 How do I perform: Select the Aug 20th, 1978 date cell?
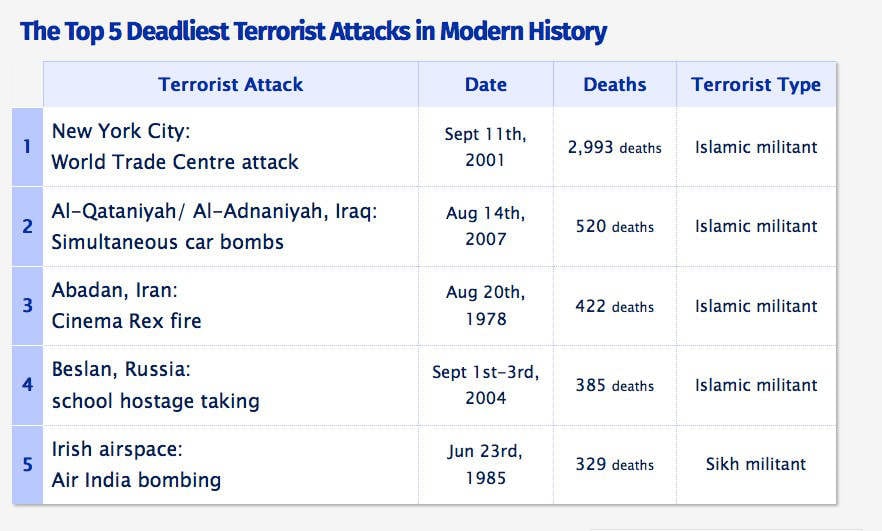[x=485, y=306]
